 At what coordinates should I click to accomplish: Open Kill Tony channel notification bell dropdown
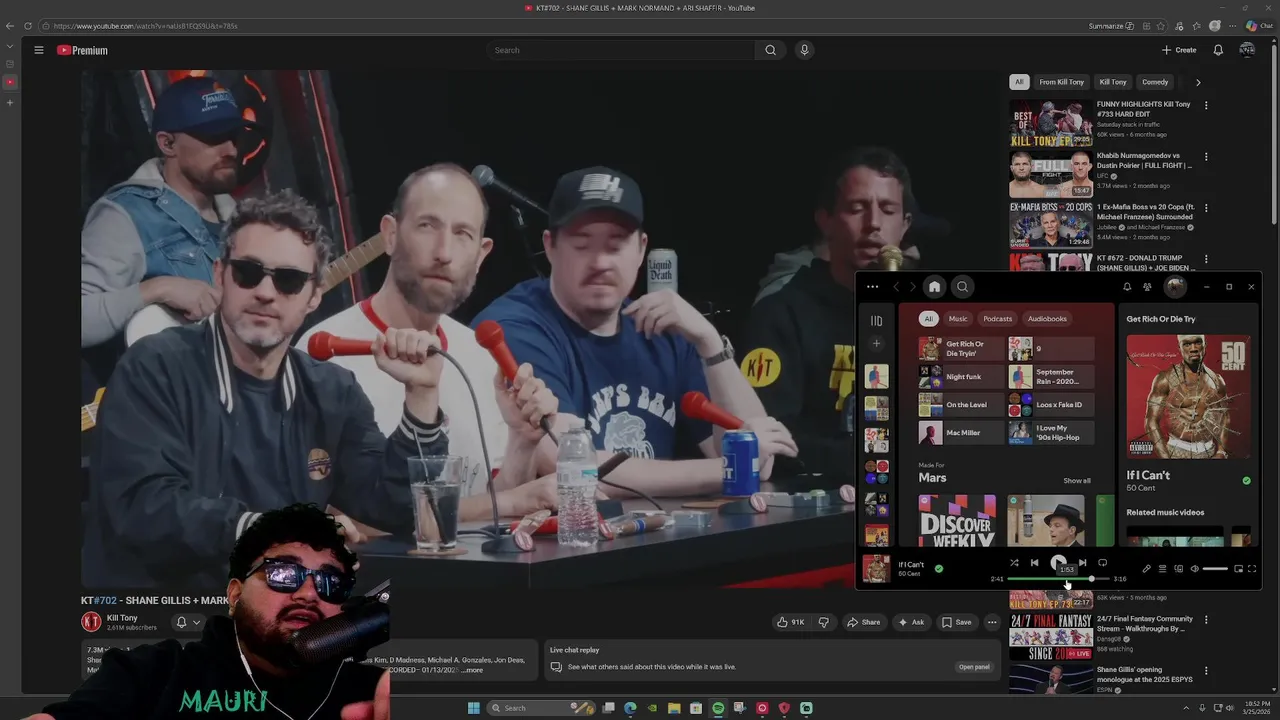[x=187, y=622]
